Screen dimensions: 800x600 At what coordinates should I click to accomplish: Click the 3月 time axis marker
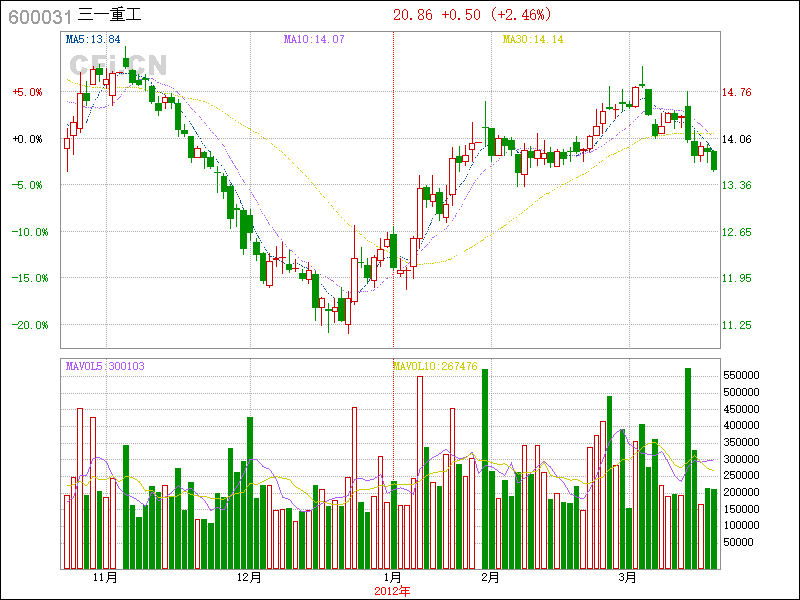627,577
